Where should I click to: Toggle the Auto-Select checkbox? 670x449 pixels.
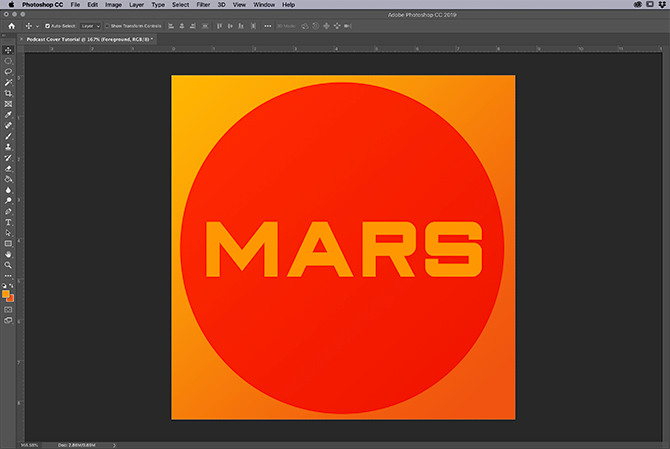click(48, 26)
